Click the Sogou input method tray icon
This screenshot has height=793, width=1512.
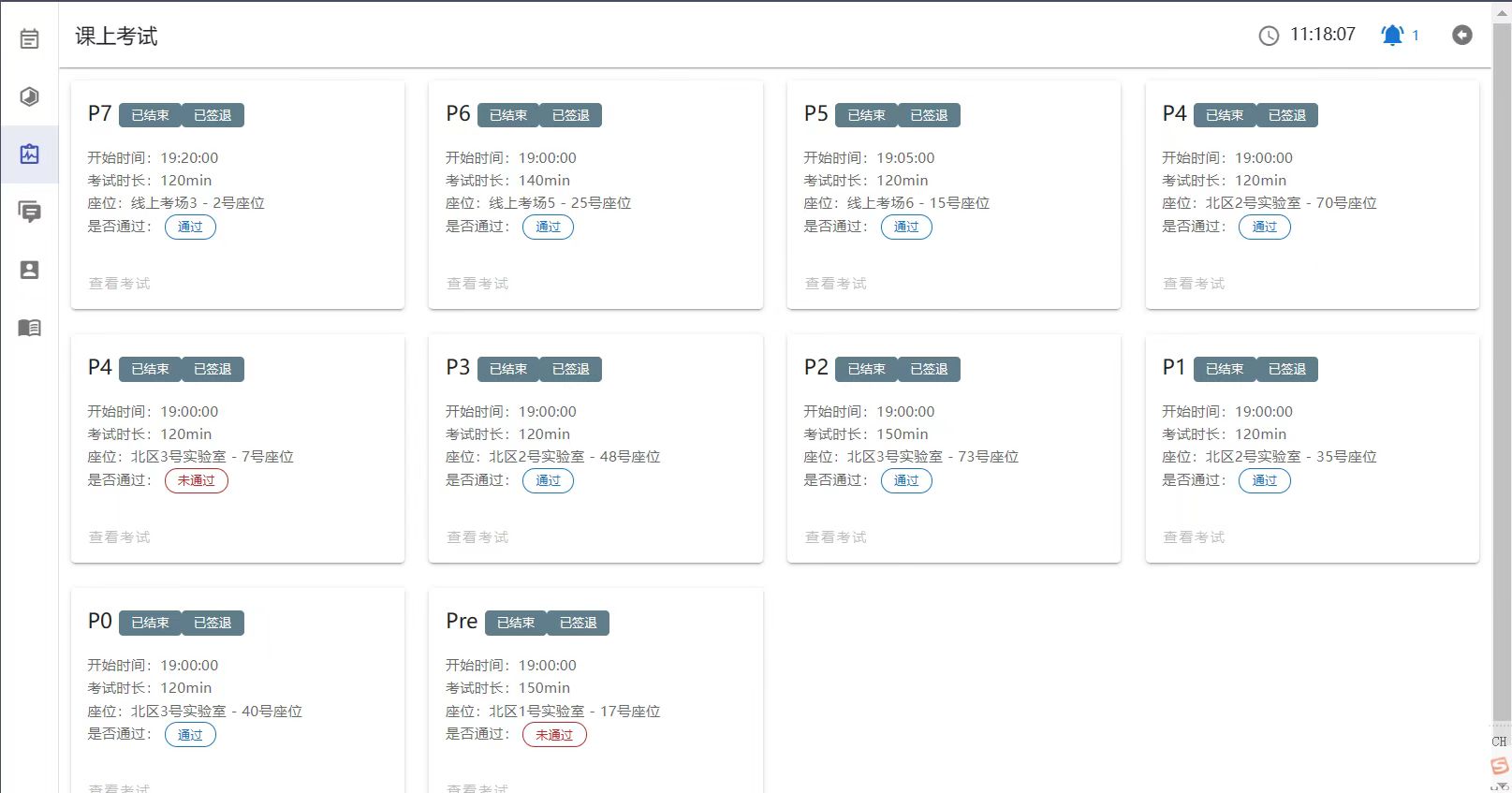tap(1500, 766)
